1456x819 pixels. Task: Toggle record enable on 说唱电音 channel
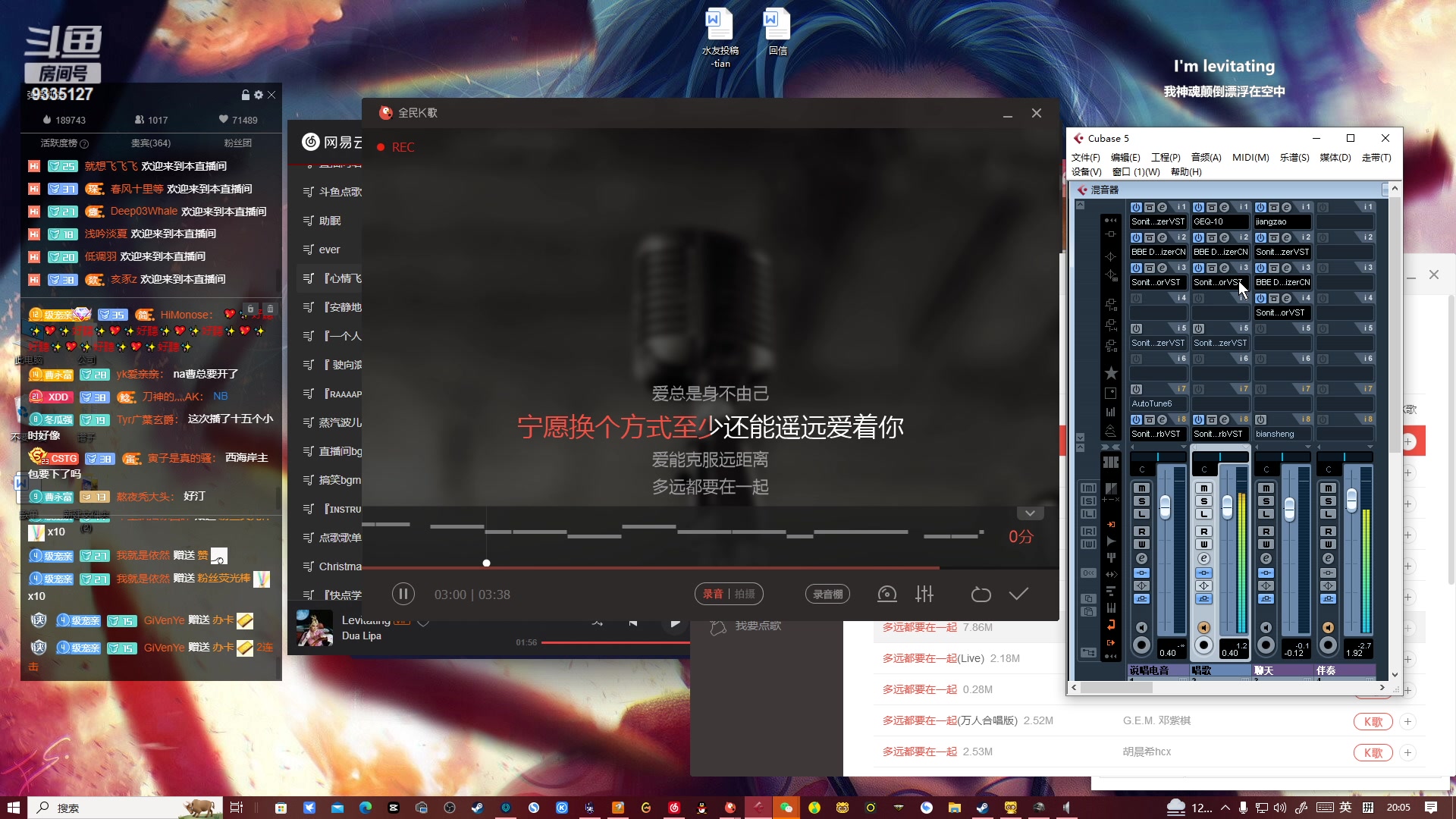(1142, 645)
